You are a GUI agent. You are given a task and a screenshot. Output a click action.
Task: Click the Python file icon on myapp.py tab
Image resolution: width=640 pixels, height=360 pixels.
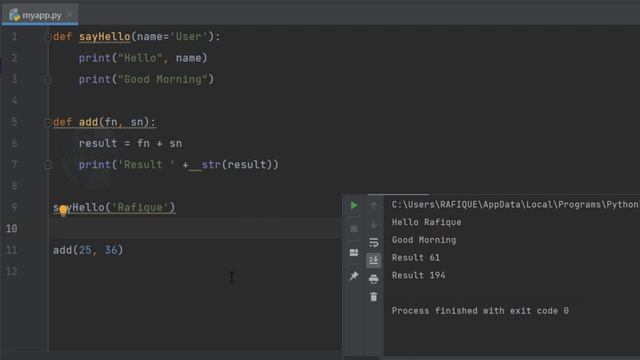pos(15,15)
